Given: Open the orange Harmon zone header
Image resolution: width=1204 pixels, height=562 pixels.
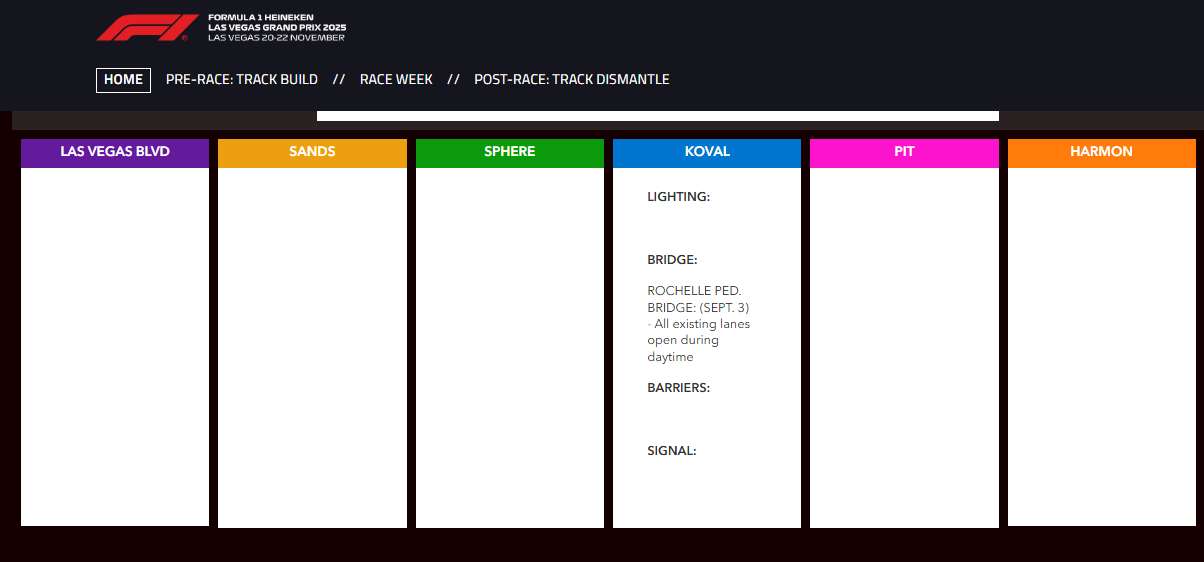Looking at the screenshot, I should click(1101, 152).
